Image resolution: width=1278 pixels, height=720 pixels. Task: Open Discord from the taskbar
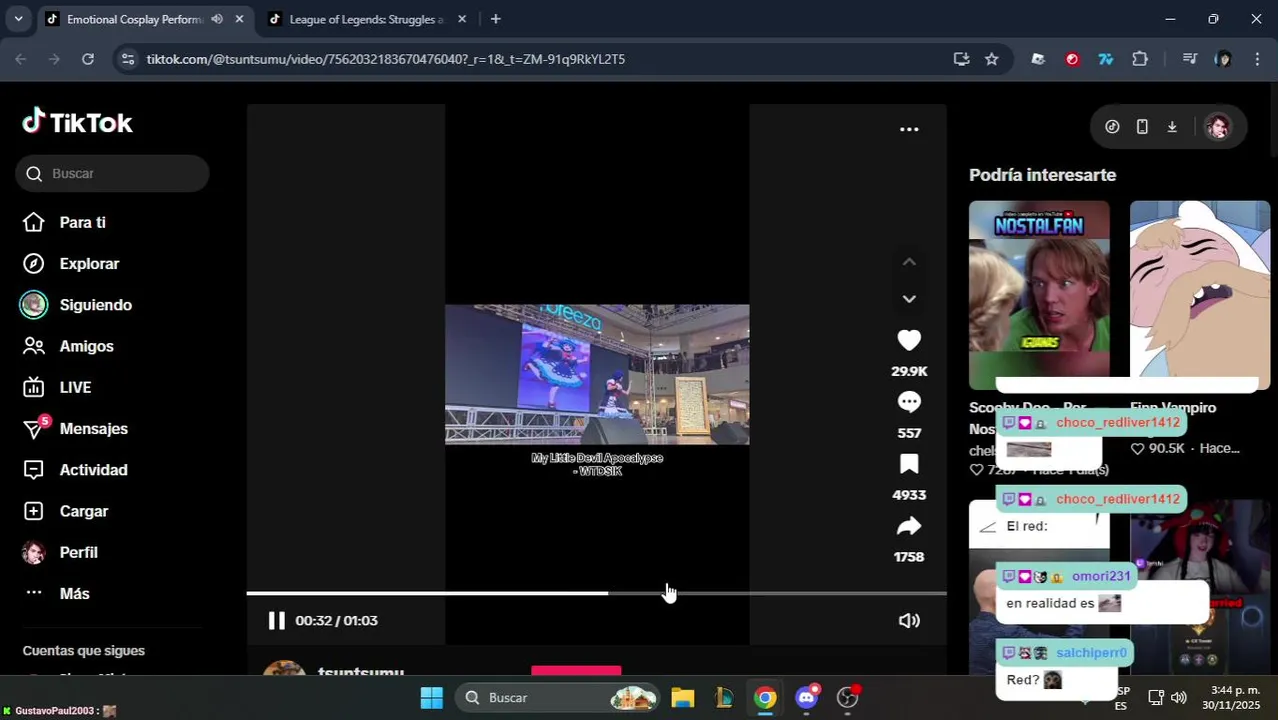coord(807,697)
